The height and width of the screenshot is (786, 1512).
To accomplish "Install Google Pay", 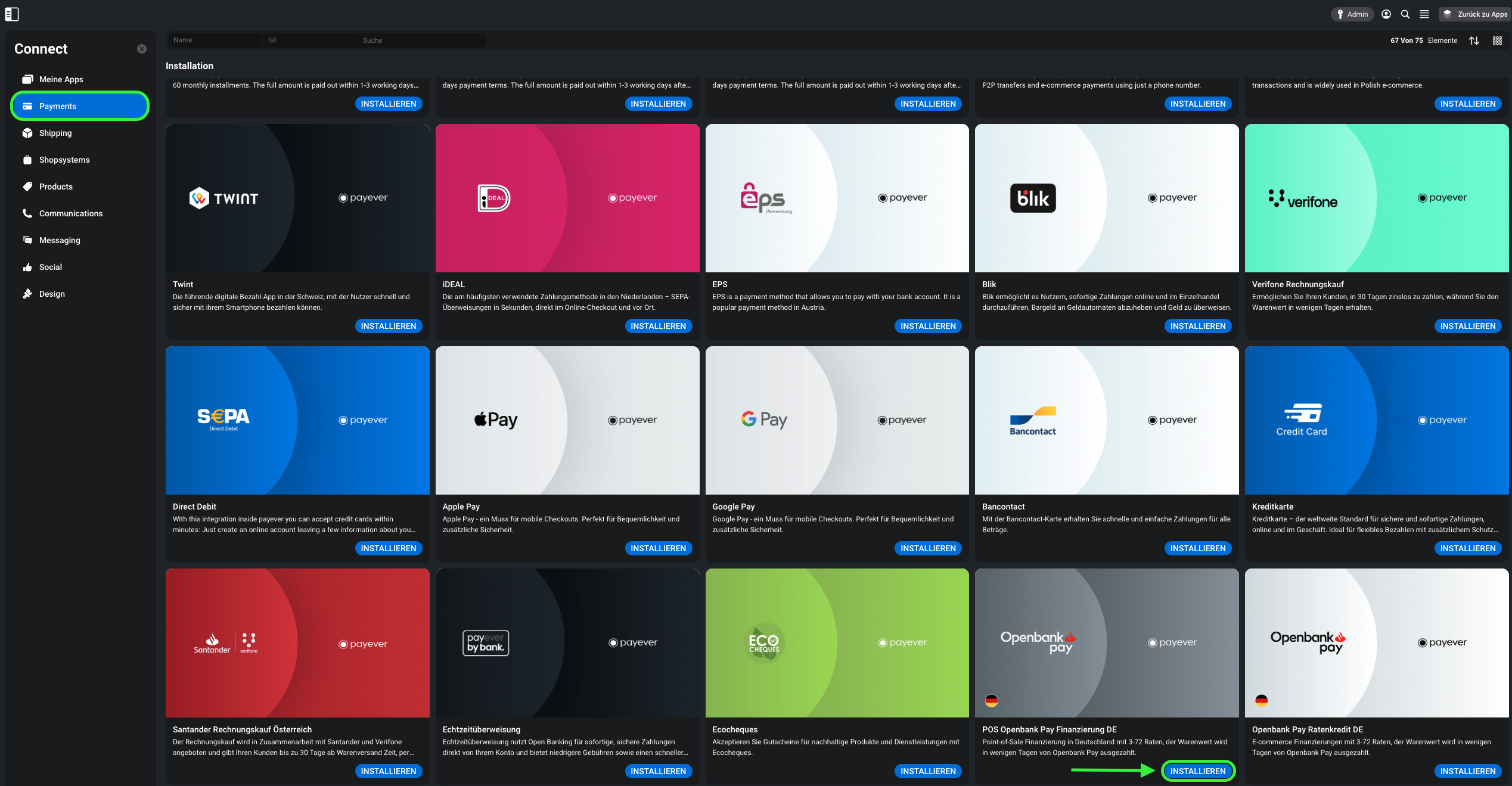I will [x=928, y=548].
